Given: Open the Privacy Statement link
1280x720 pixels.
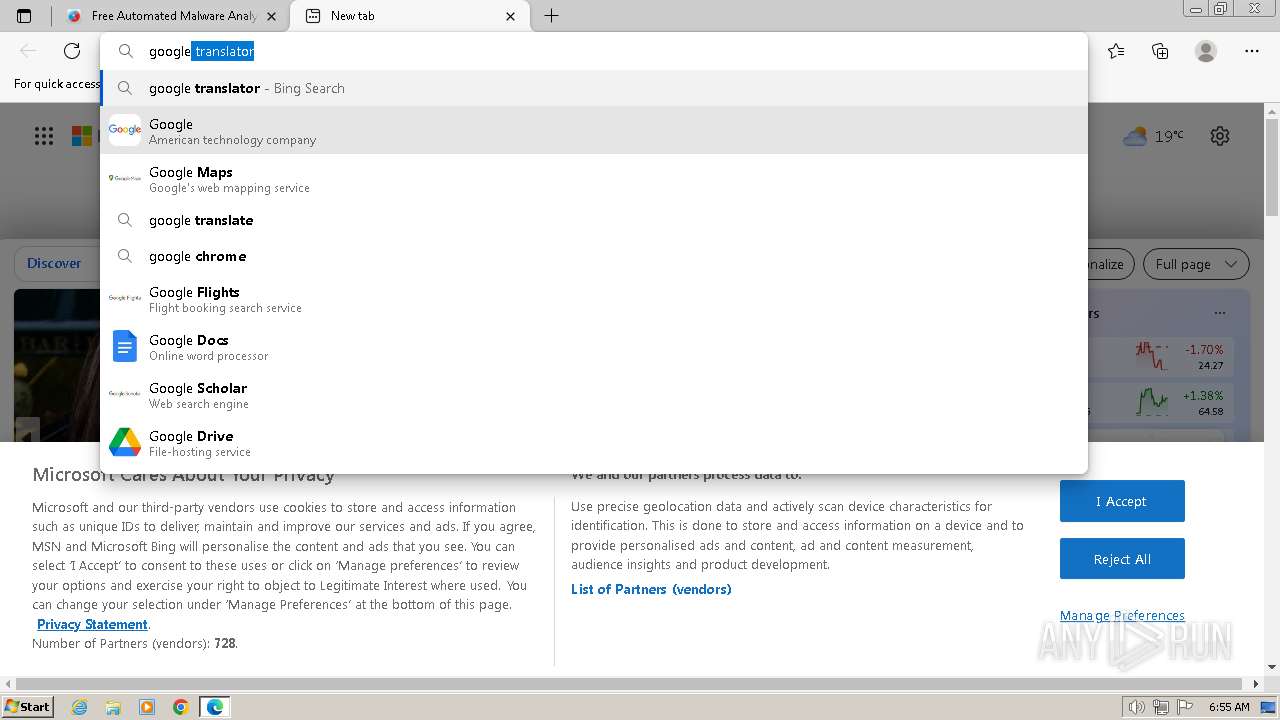Looking at the screenshot, I should click(x=92, y=624).
